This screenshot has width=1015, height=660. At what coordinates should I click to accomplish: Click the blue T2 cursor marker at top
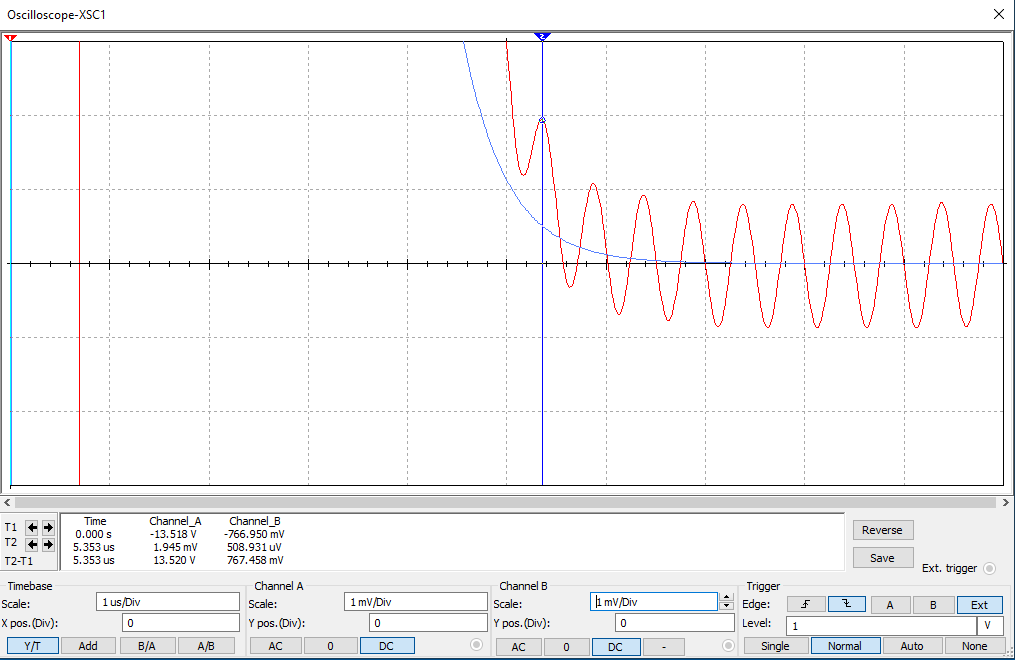click(x=542, y=36)
